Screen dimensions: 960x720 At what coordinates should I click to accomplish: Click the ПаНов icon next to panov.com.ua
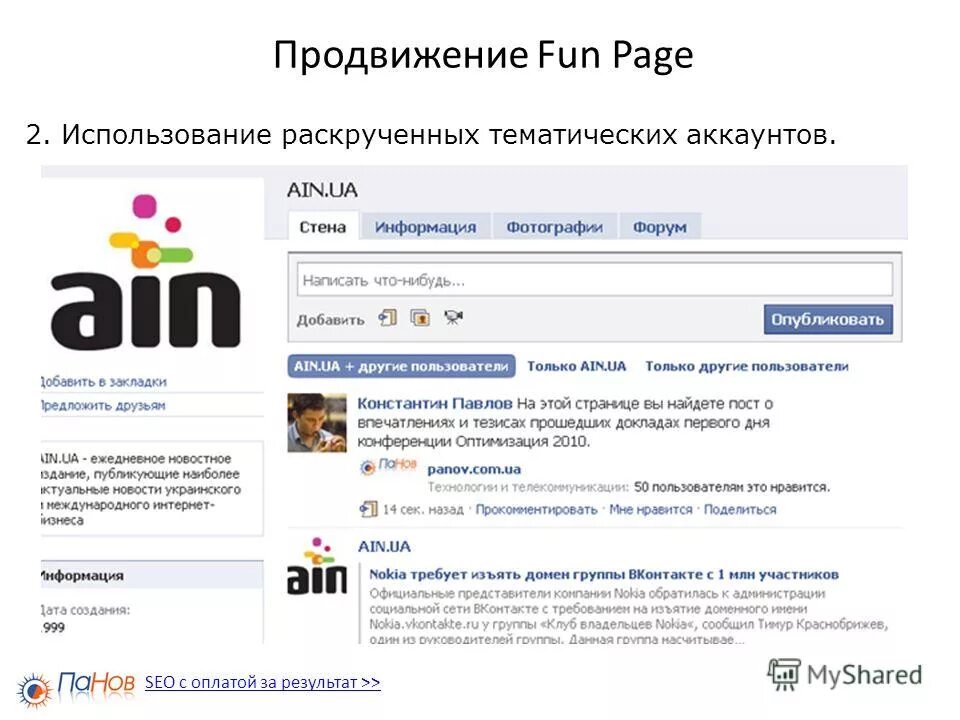pos(370,468)
